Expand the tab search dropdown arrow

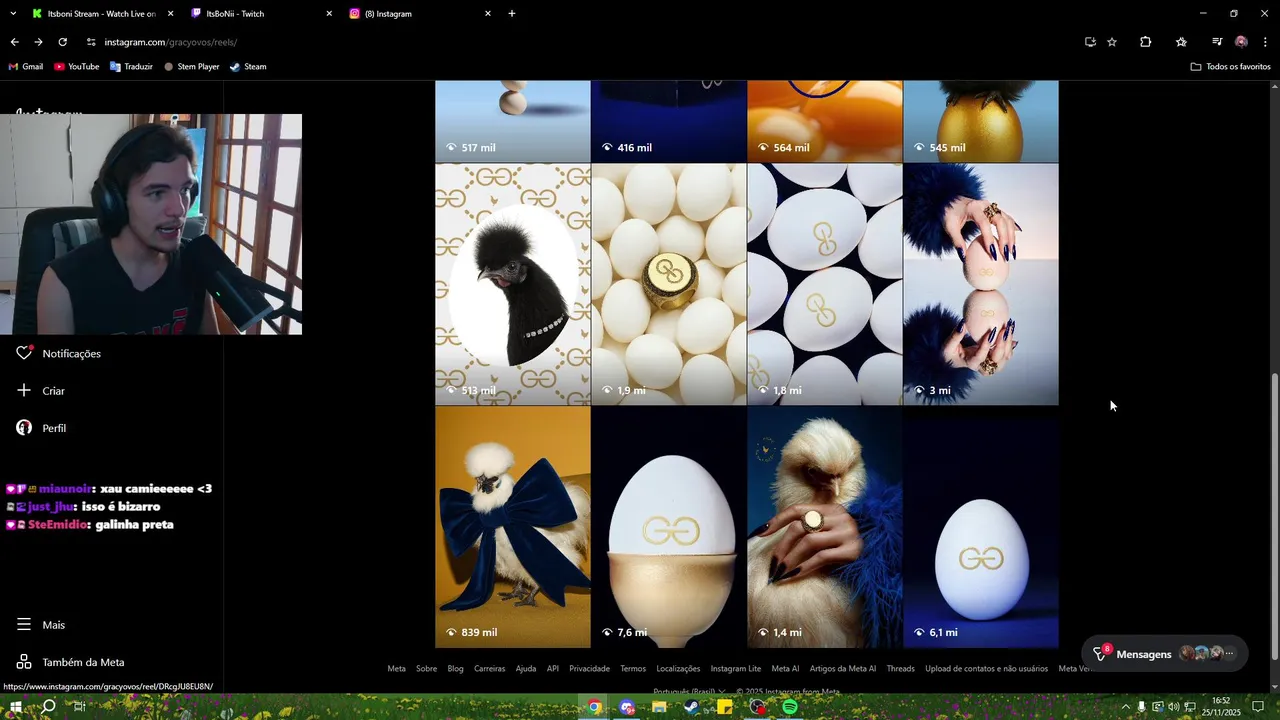pos(13,14)
